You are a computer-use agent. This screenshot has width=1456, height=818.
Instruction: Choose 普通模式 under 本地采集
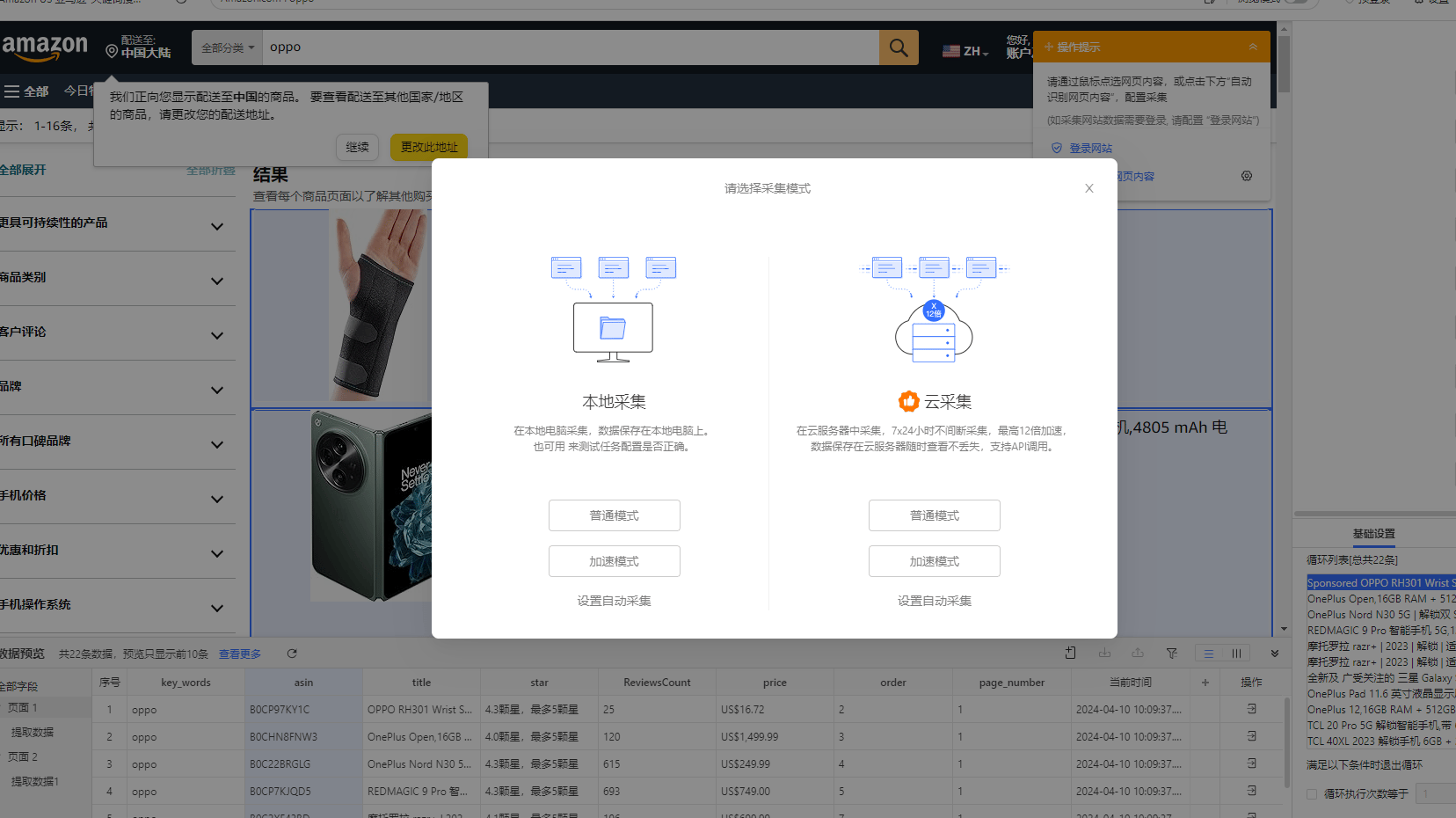(615, 515)
